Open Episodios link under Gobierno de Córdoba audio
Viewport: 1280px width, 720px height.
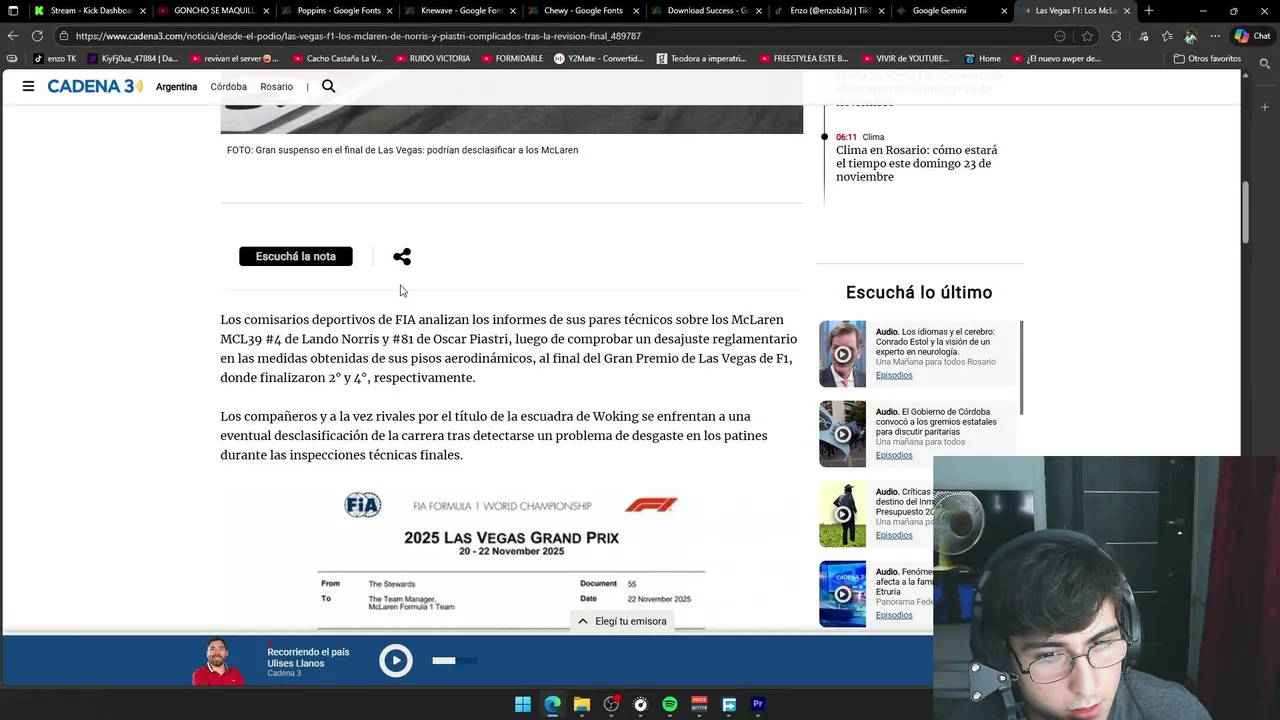coord(894,455)
